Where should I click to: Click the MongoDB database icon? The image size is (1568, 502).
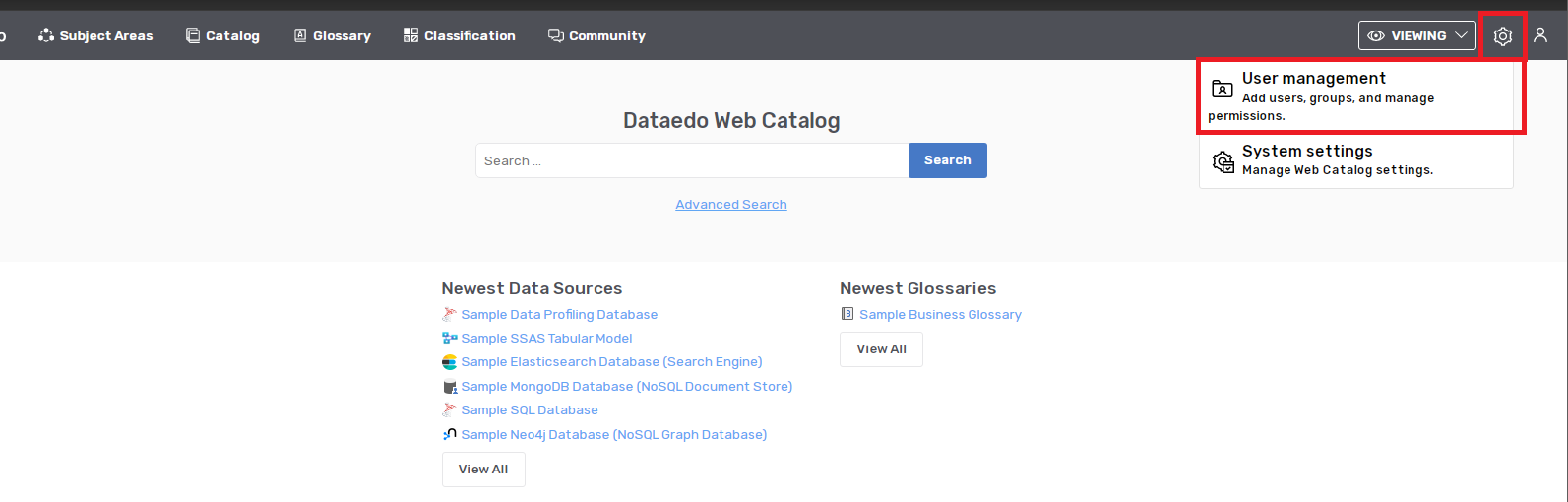click(x=449, y=387)
